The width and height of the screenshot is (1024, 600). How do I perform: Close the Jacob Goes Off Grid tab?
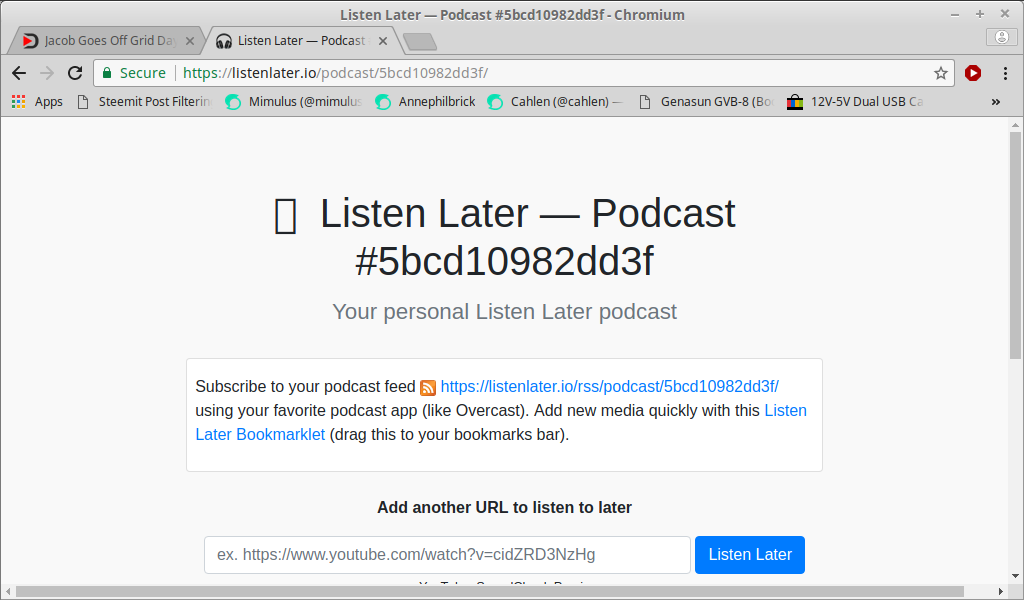[189, 41]
